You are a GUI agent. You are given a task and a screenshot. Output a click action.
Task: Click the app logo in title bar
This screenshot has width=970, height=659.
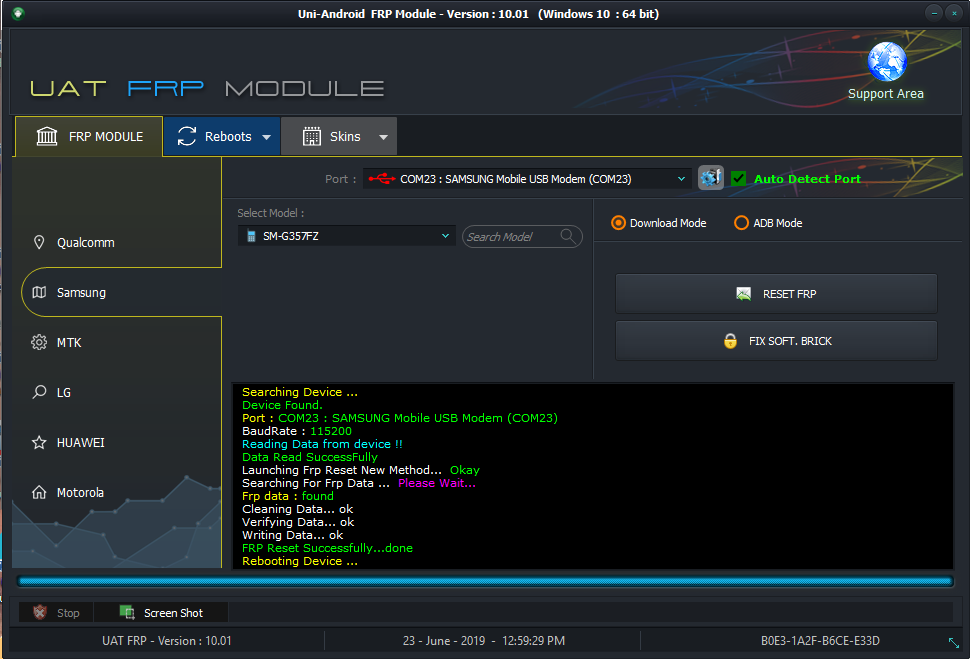(17, 14)
